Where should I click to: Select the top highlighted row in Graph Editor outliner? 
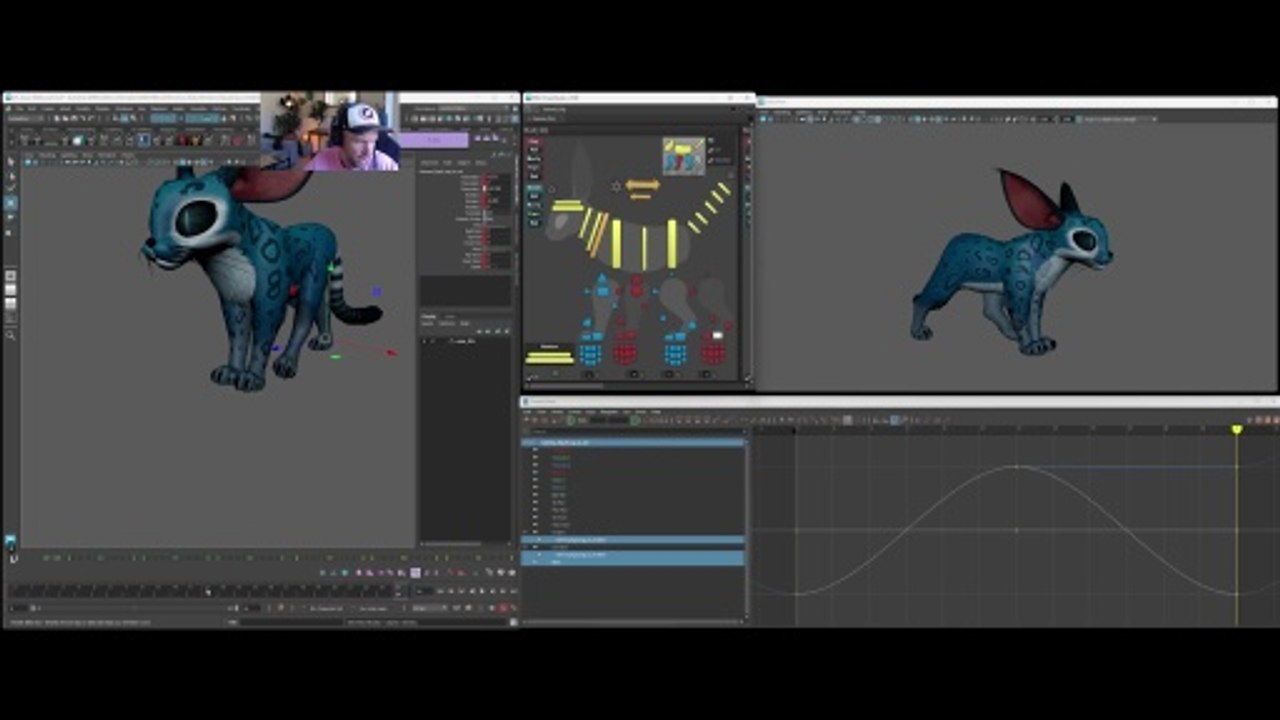634,442
